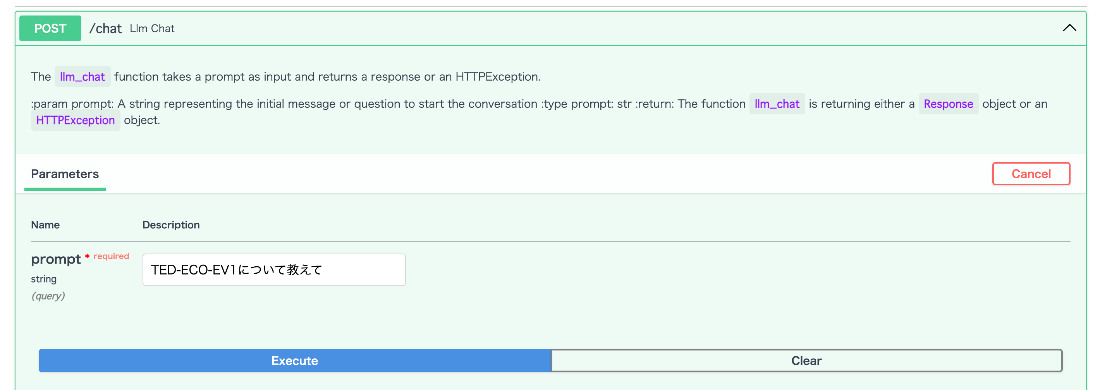
Task: Click the string type label under prompt
Action: 43,279
